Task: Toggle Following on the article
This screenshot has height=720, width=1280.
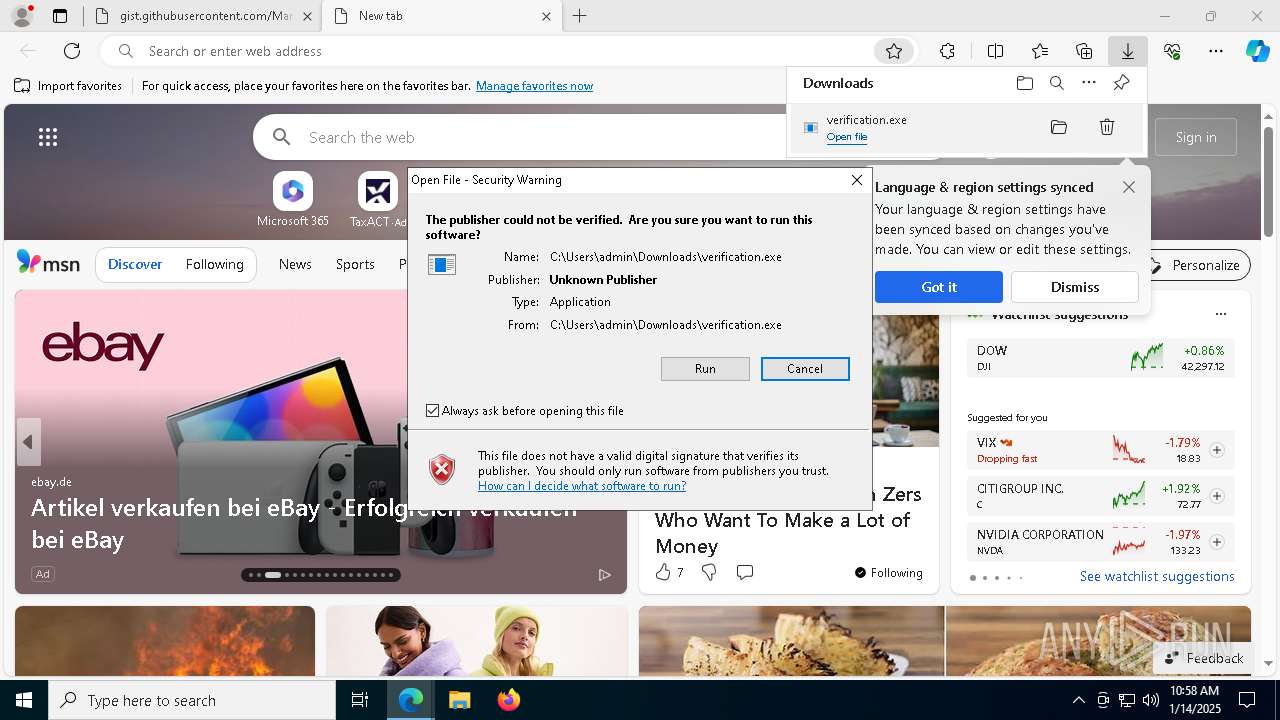Action: (888, 573)
